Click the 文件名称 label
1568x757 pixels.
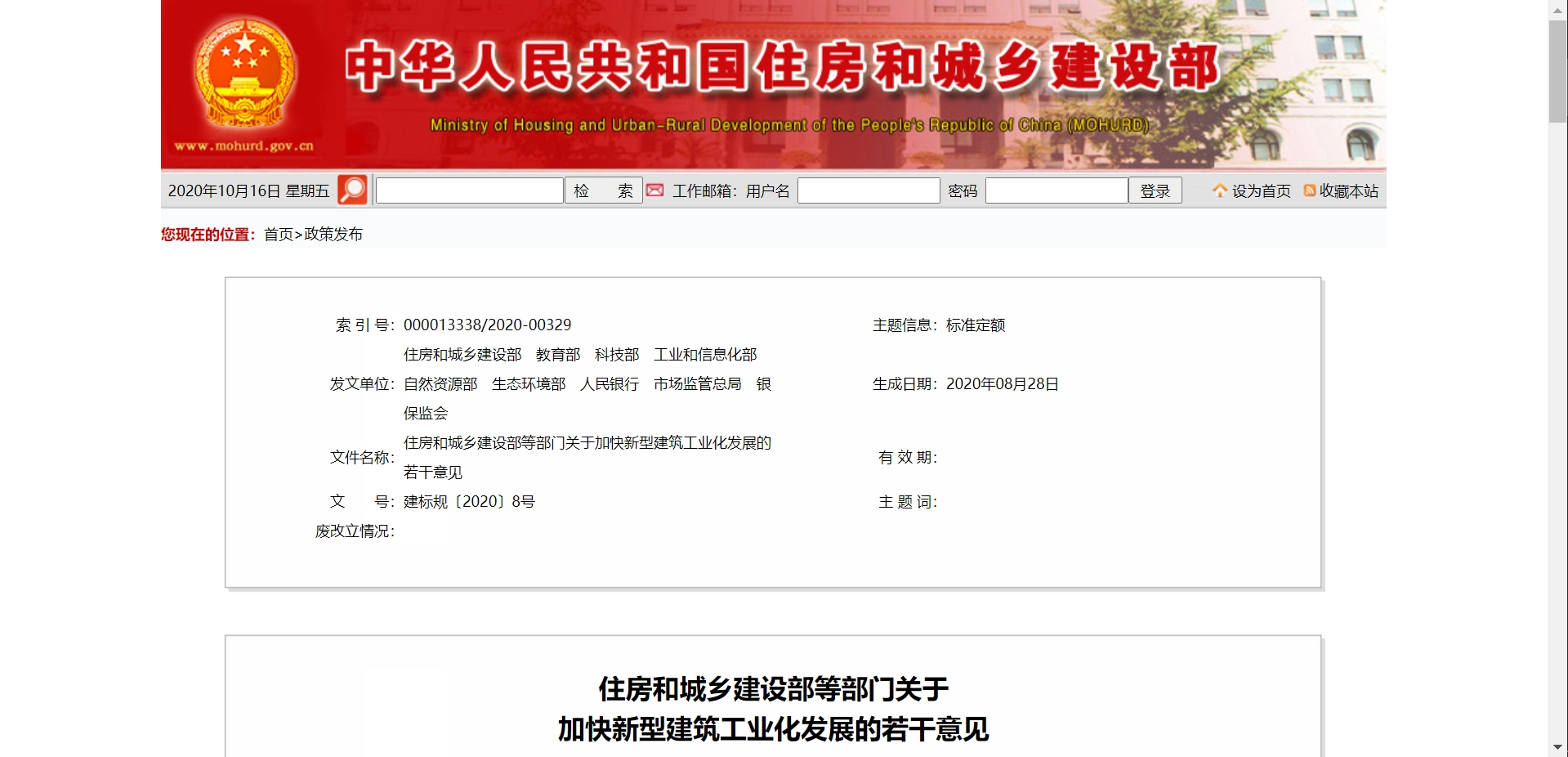362,458
